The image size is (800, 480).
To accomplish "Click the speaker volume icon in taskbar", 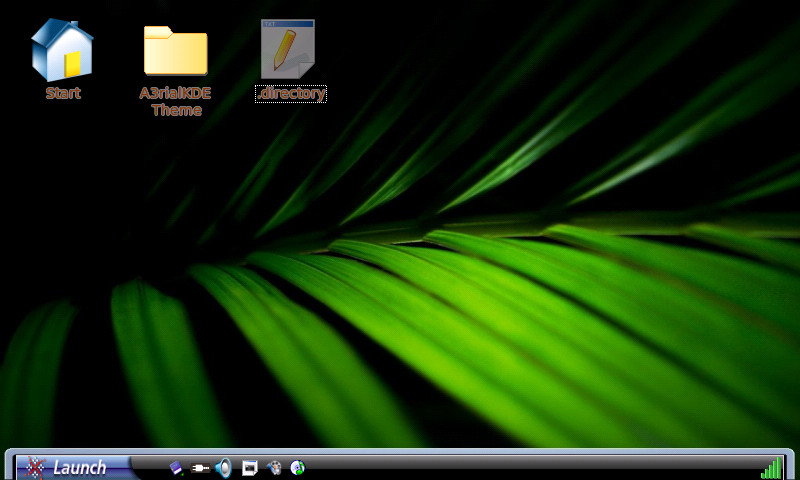I will 223,467.
